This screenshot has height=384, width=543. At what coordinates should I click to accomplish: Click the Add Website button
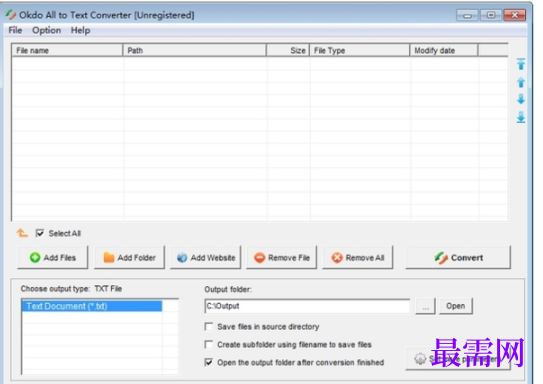[x=205, y=258]
